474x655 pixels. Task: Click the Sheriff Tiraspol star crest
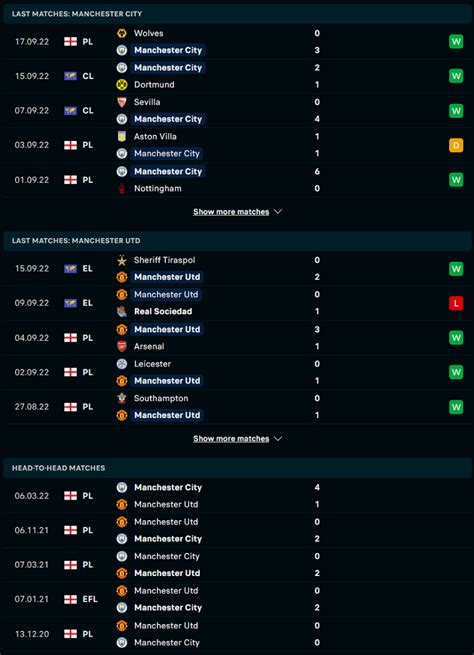click(x=122, y=260)
